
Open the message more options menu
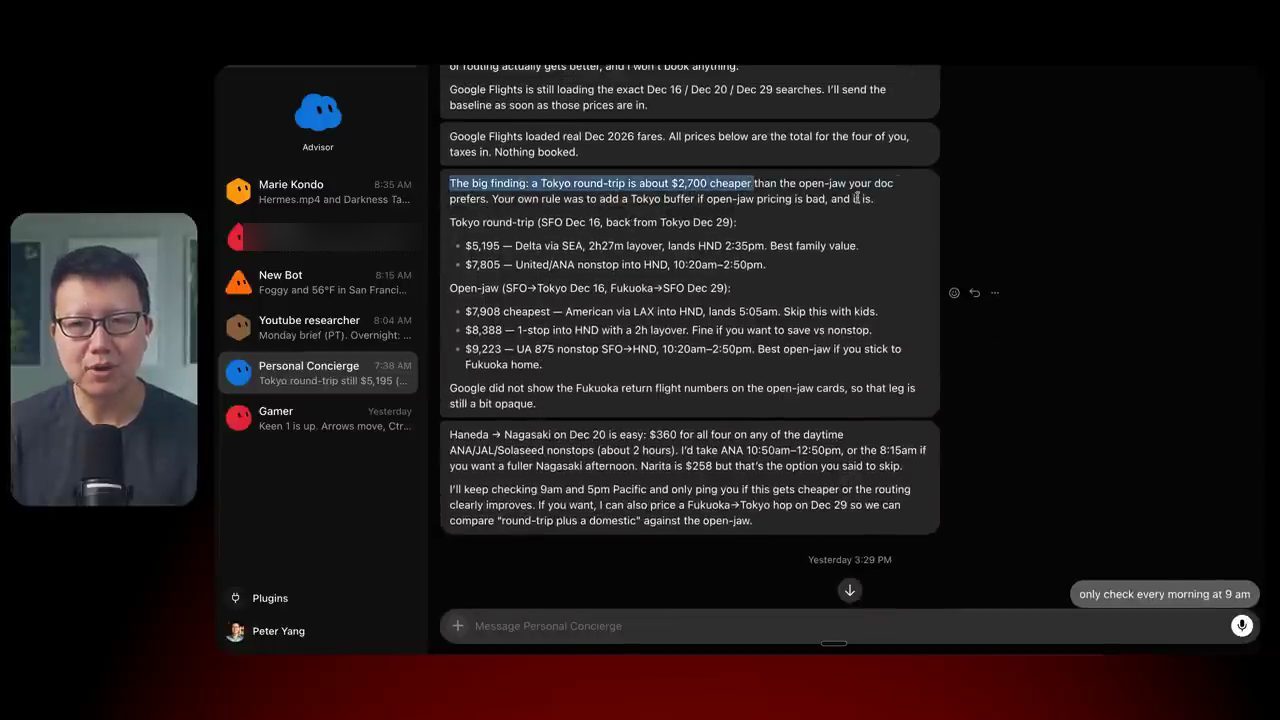click(995, 293)
